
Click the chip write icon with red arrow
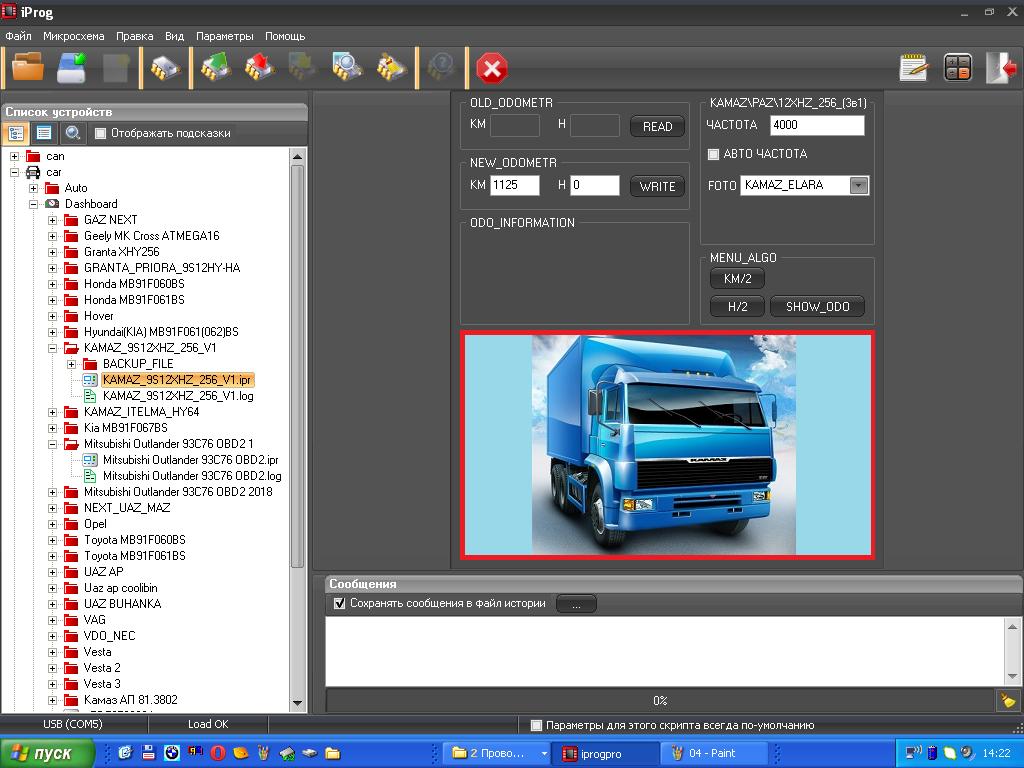coord(259,67)
